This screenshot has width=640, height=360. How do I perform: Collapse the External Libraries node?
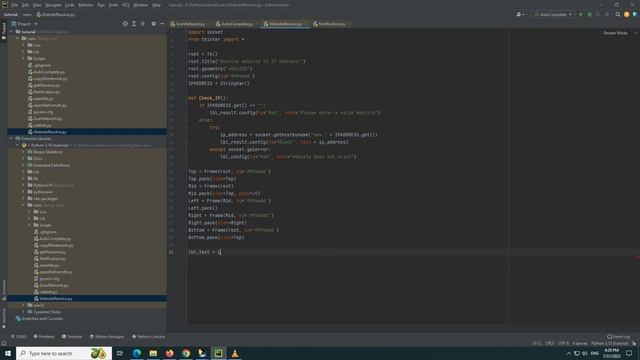click(x=12, y=138)
